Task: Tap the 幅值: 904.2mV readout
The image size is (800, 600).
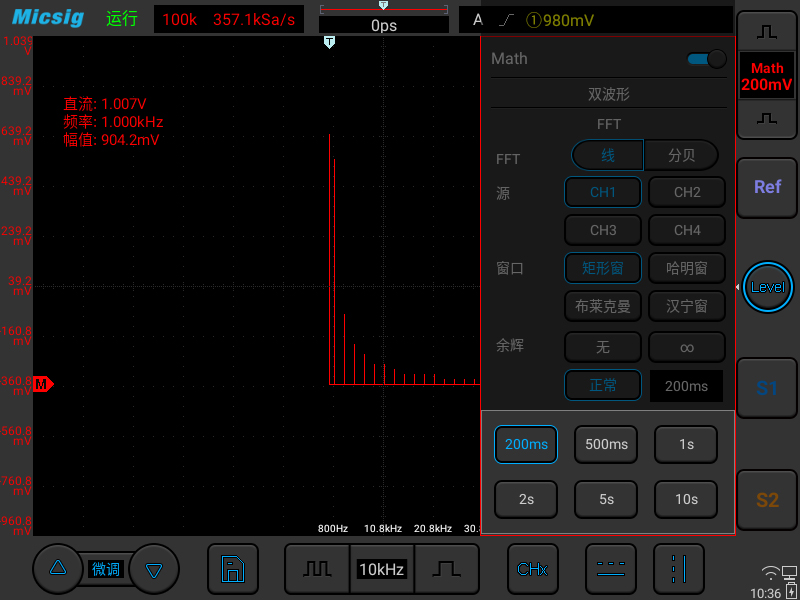Action: pos(111,139)
